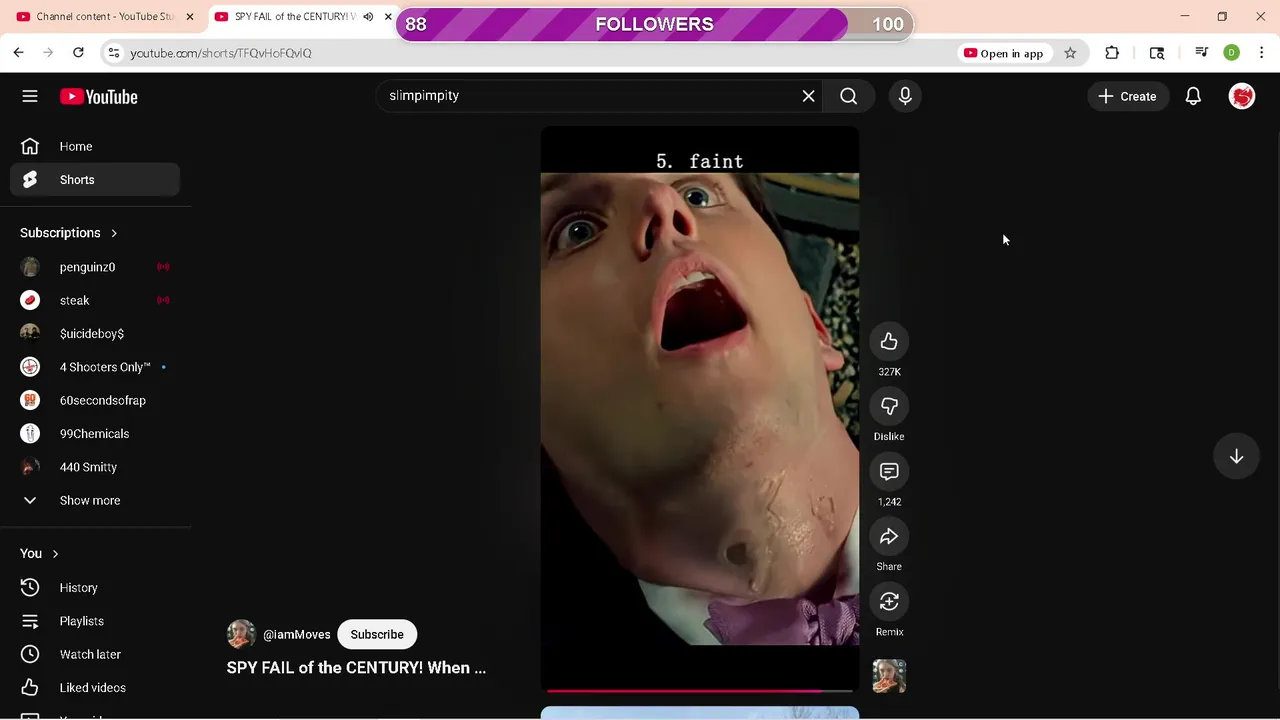Open Playlists
Screen dimensions: 1280x720
(95, 621)
